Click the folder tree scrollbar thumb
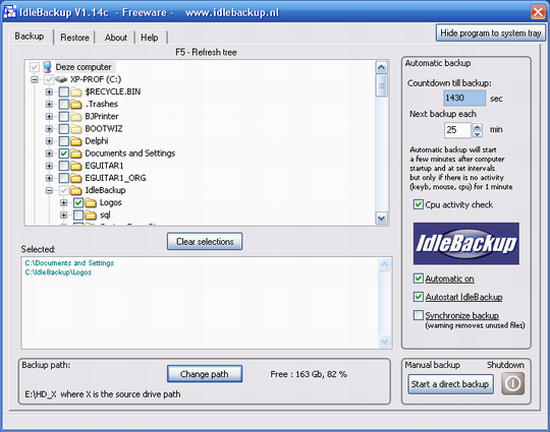550x432 pixels. [381, 85]
